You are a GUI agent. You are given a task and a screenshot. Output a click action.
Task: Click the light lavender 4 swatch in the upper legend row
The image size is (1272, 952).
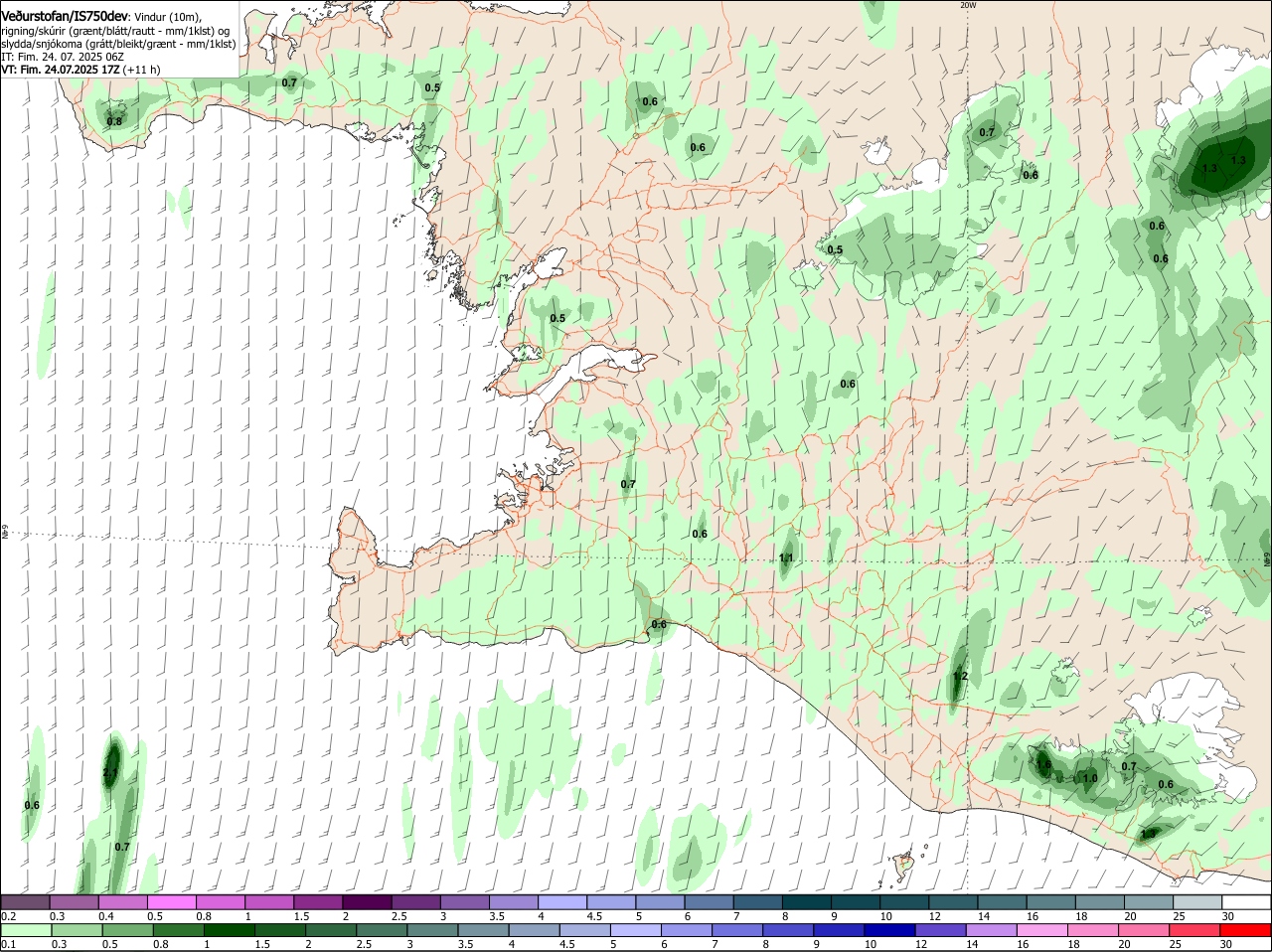[562, 901]
